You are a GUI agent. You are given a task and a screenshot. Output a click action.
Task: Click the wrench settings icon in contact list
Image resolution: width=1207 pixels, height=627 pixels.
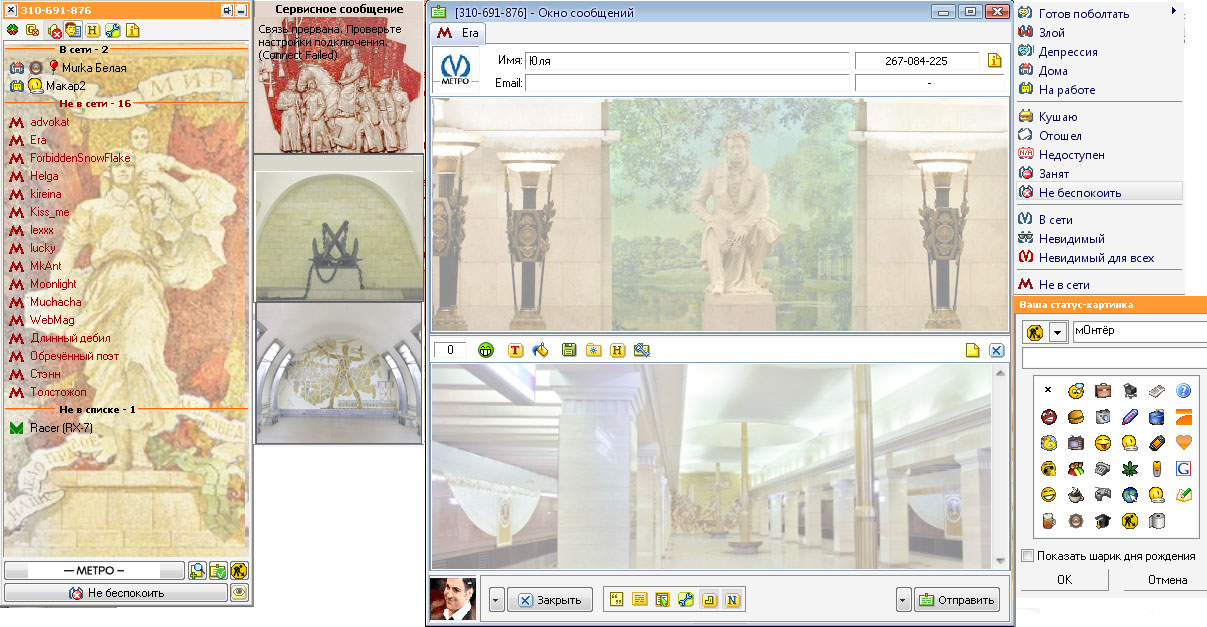pos(112,30)
